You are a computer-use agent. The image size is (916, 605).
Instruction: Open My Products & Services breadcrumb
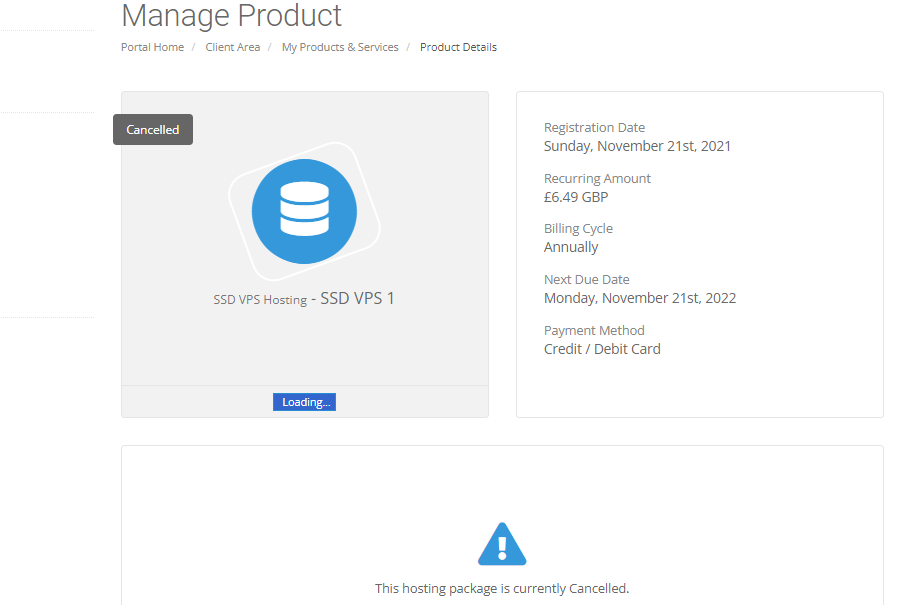pyautogui.click(x=340, y=47)
